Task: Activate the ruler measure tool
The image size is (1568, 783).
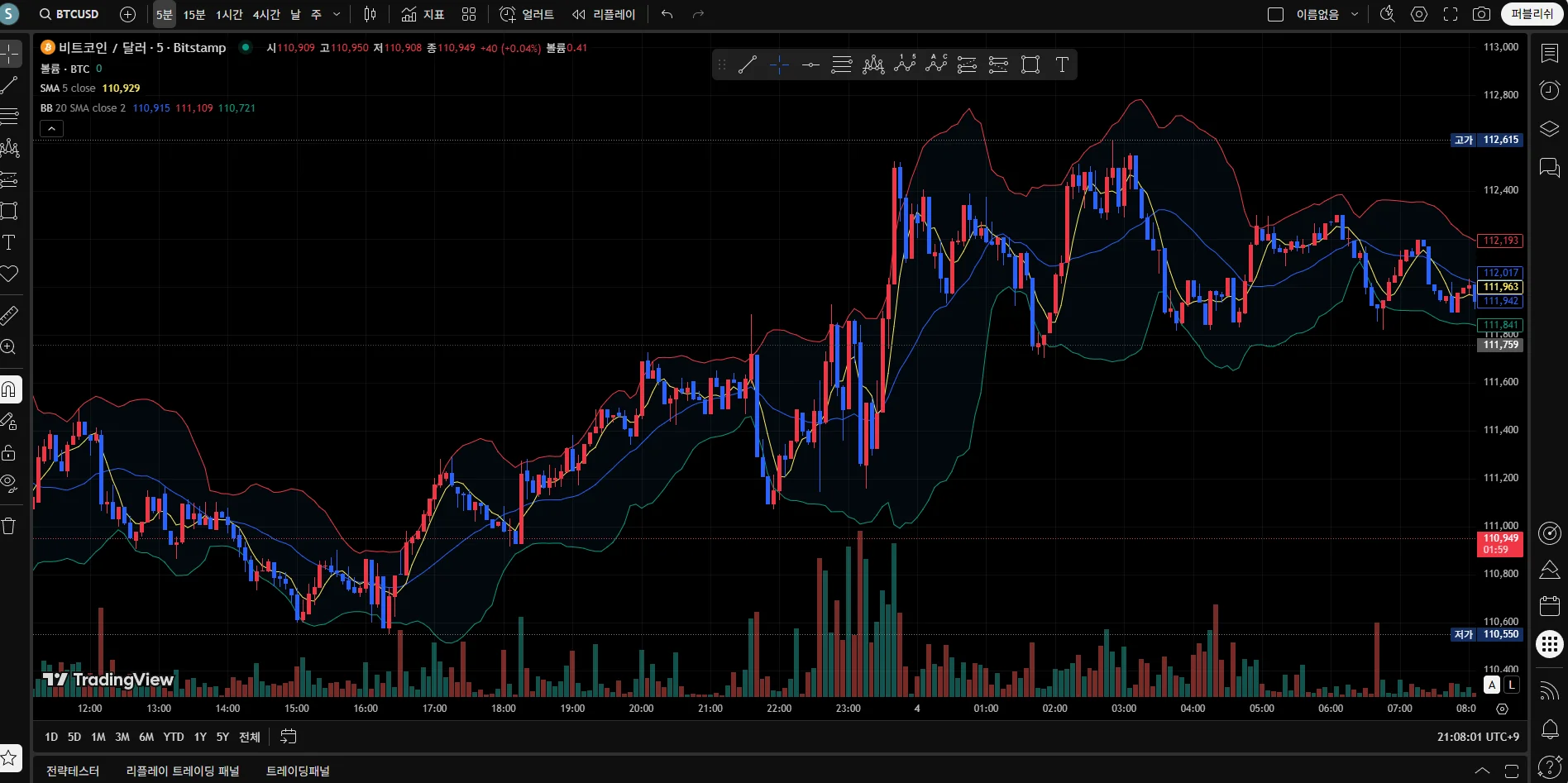Action: pos(10,315)
